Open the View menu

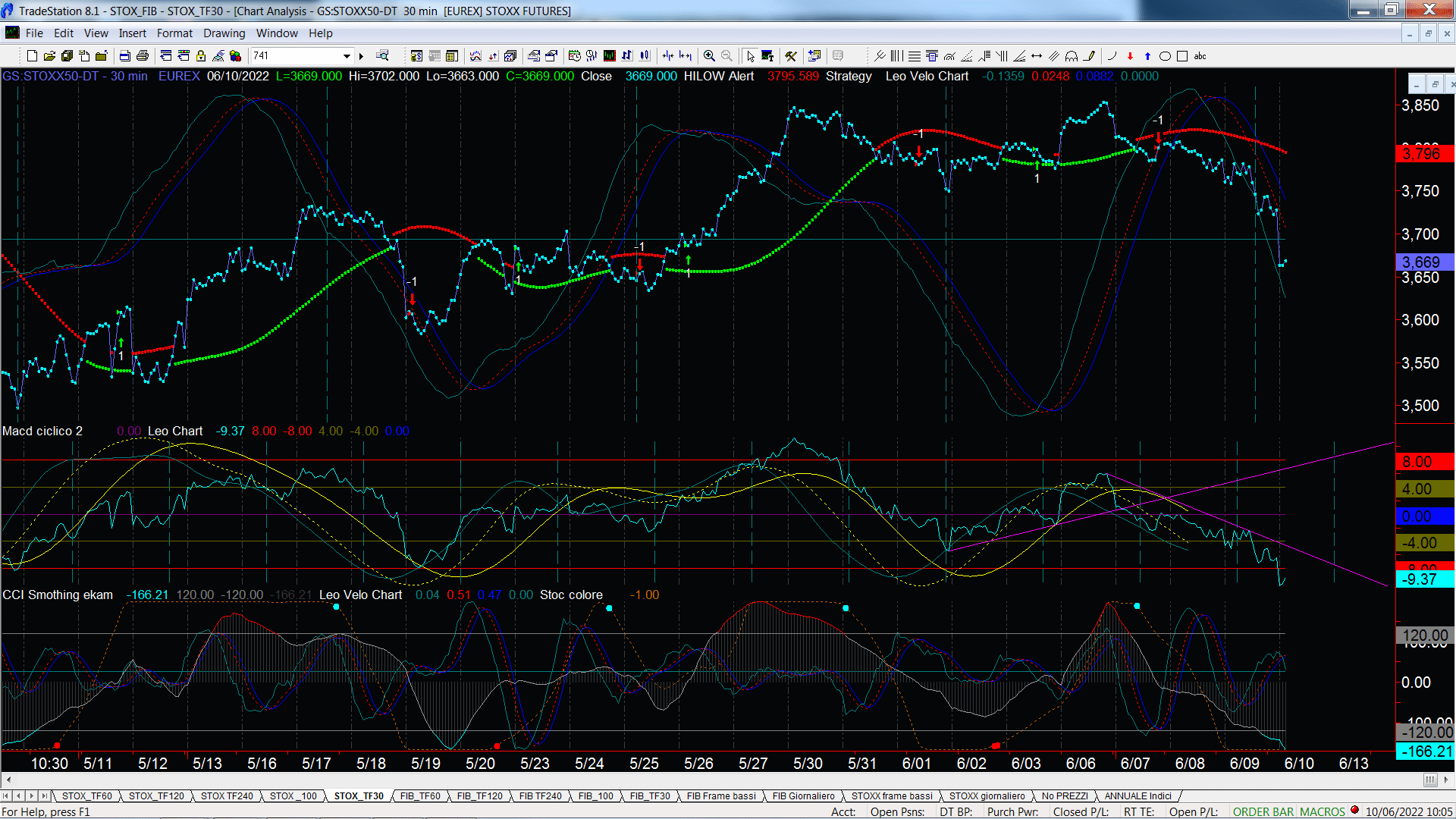[96, 33]
